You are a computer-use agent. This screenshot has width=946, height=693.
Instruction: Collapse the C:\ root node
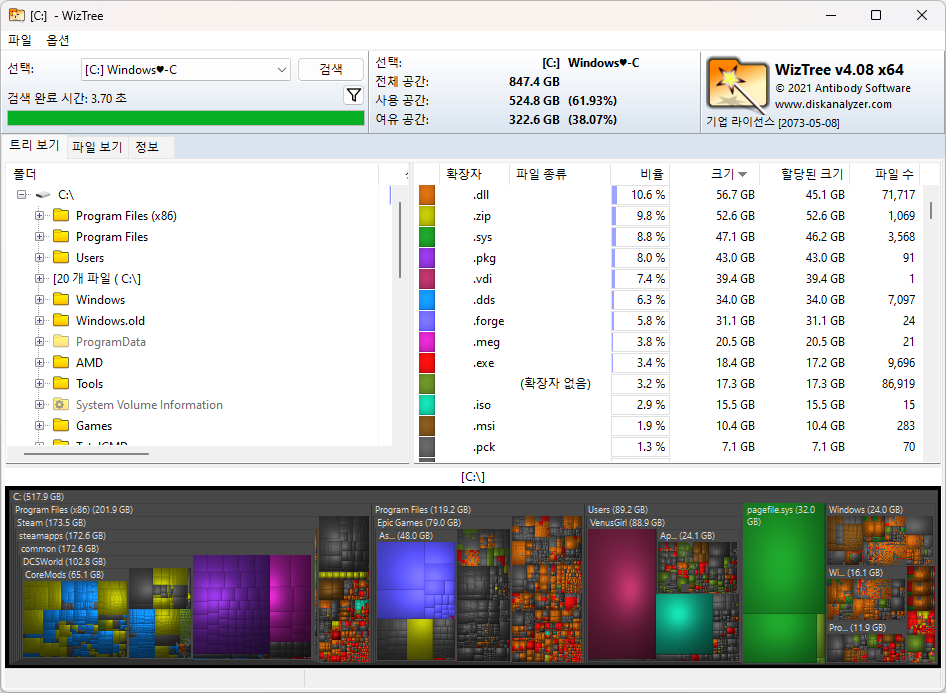click(x=22, y=194)
